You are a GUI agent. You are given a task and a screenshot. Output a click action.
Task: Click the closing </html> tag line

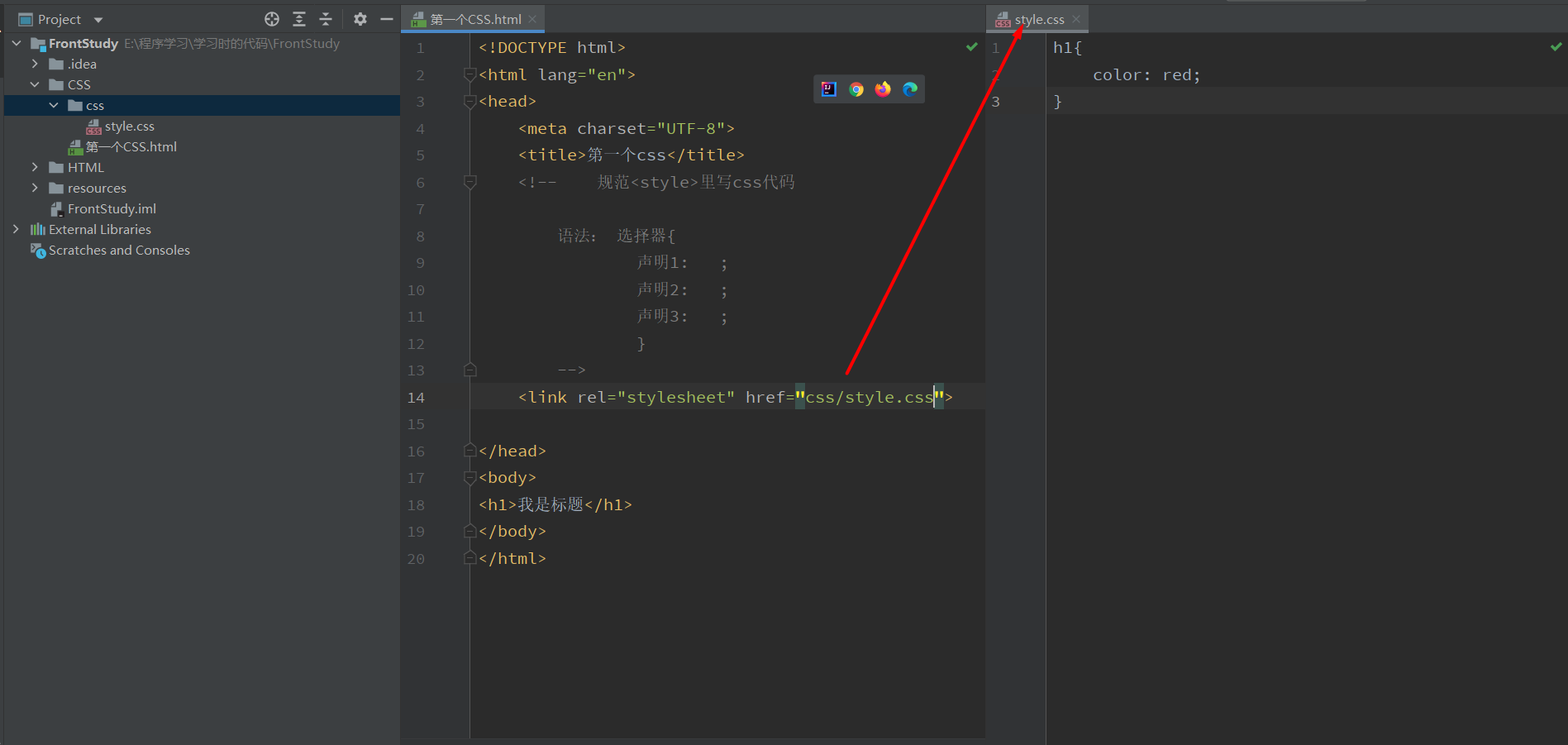512,558
